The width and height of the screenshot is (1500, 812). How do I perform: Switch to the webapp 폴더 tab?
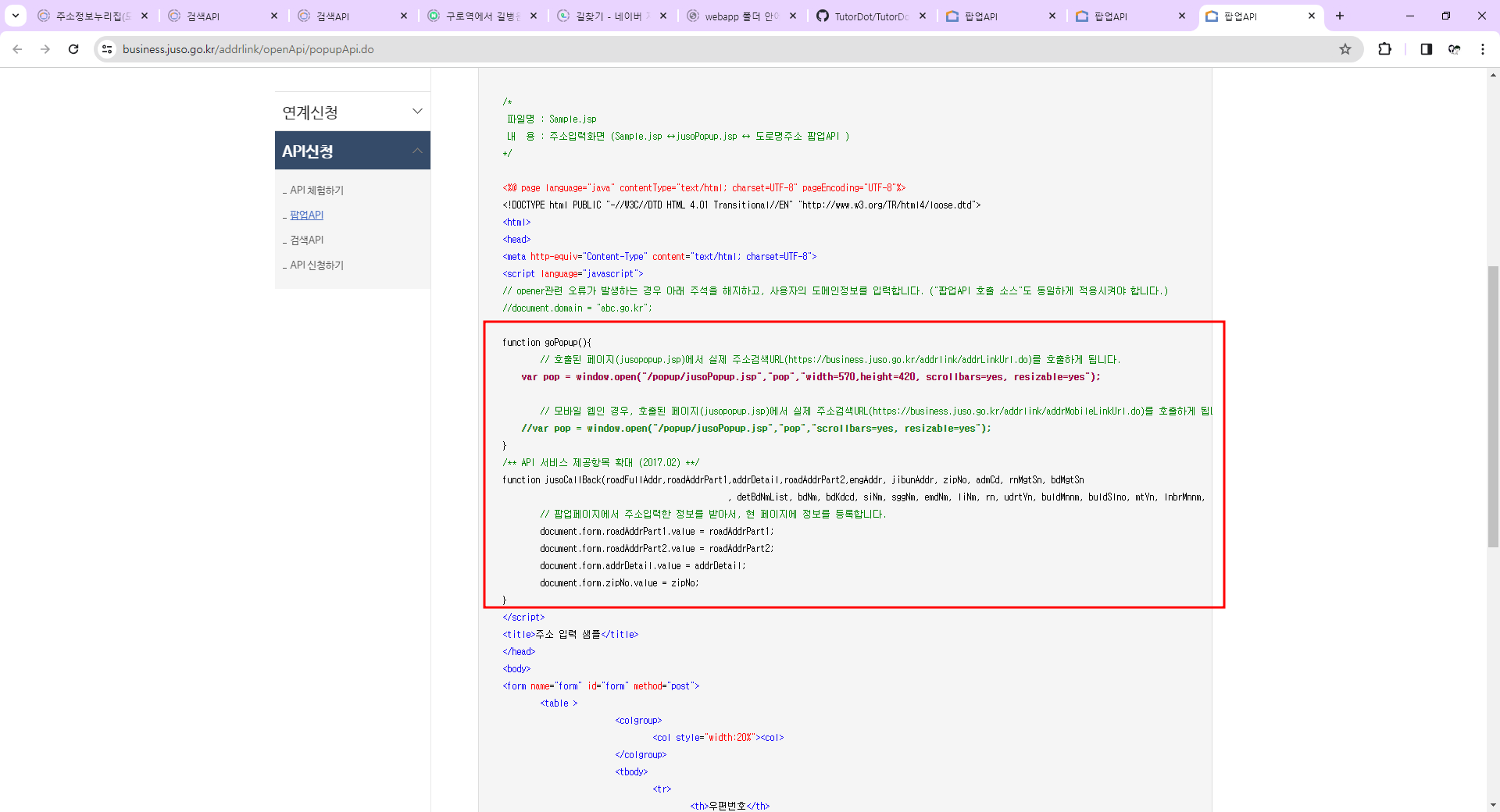tap(741, 16)
